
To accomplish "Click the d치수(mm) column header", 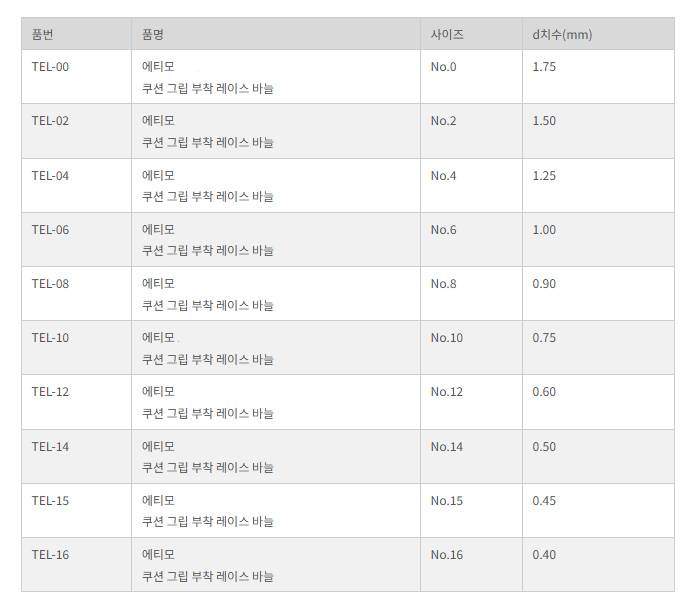I will pos(598,34).
